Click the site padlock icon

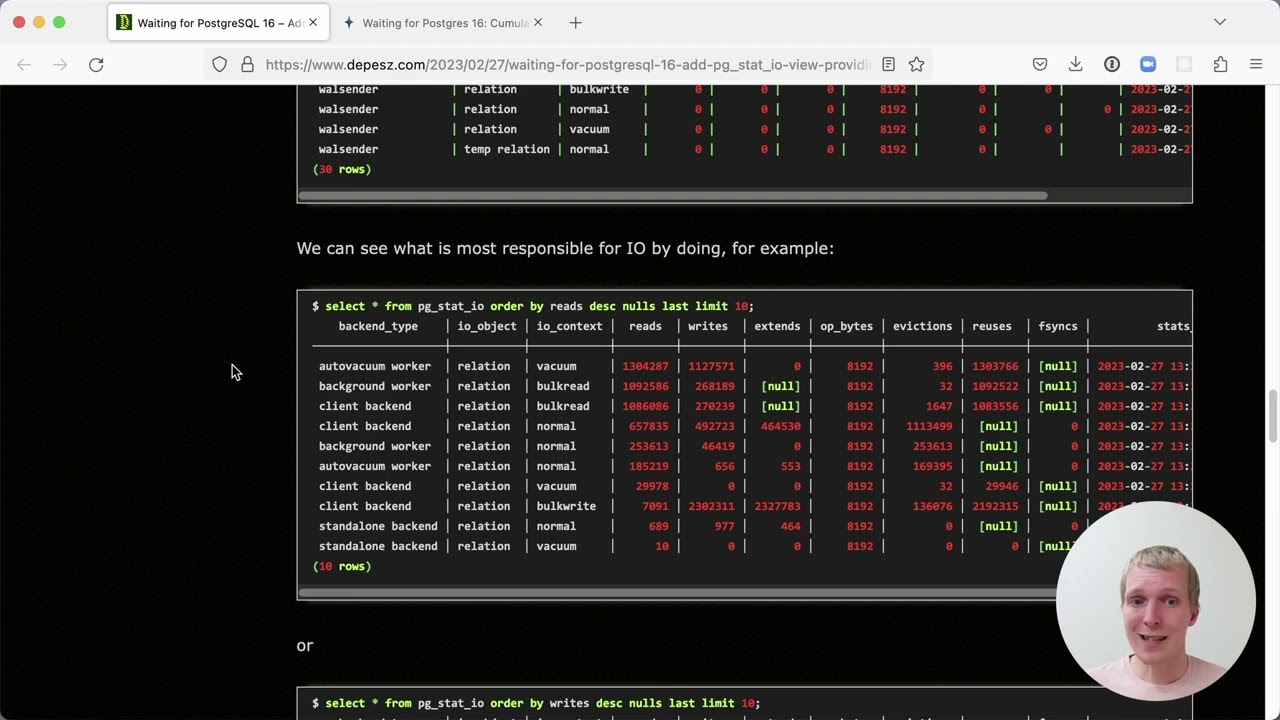pyautogui.click(x=247, y=64)
